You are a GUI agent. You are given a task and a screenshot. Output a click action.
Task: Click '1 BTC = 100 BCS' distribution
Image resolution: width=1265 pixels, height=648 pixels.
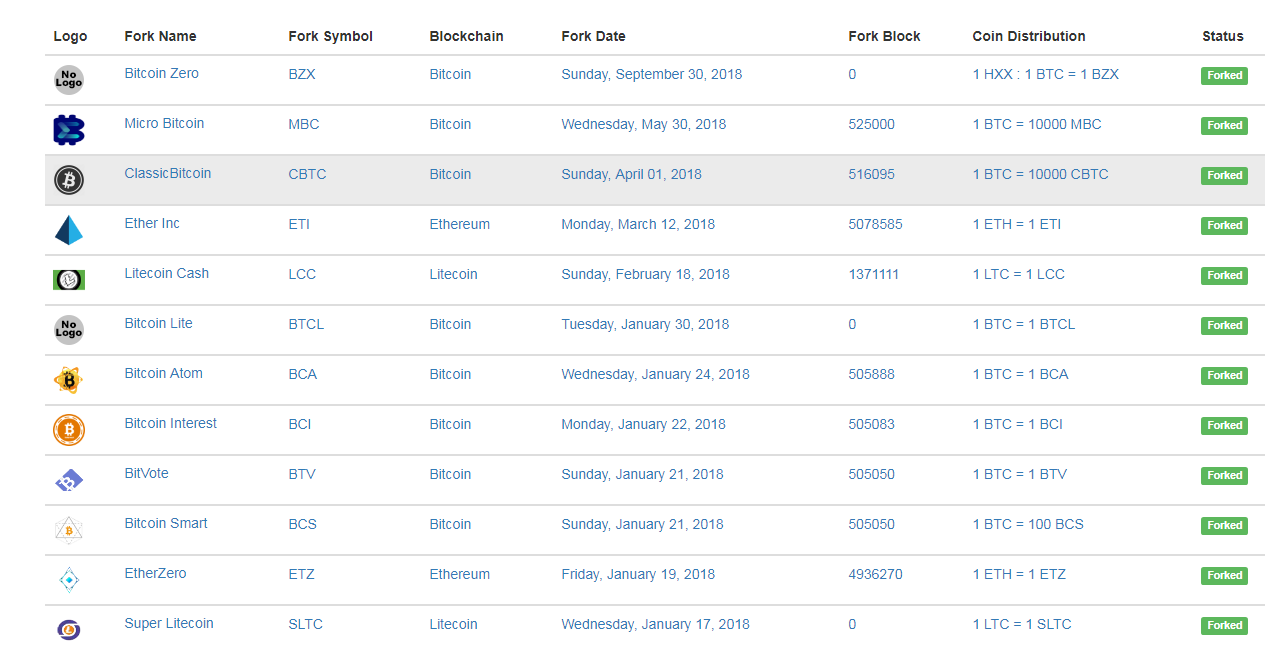point(1028,524)
